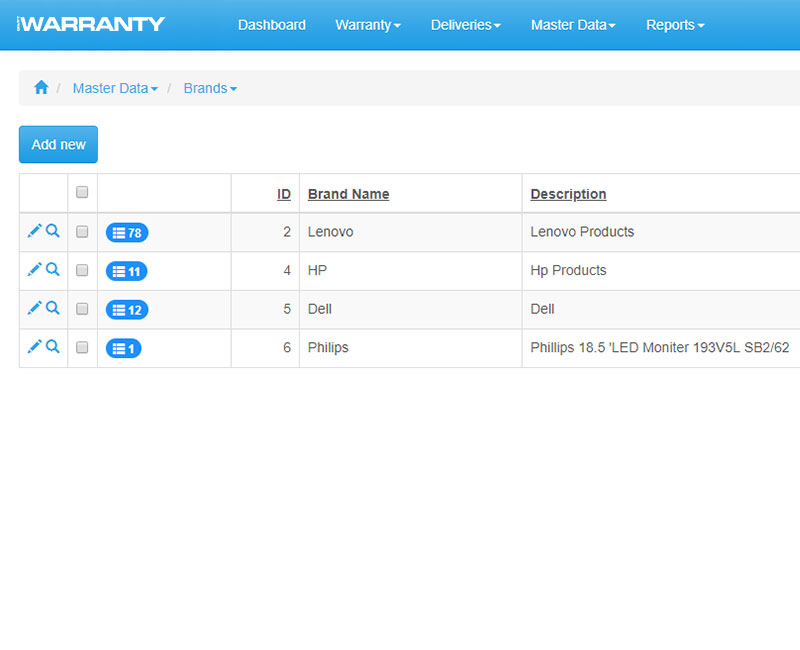The height and width of the screenshot is (650, 800).
Task: Open the Deliveries dropdown in navbar
Action: click(466, 25)
